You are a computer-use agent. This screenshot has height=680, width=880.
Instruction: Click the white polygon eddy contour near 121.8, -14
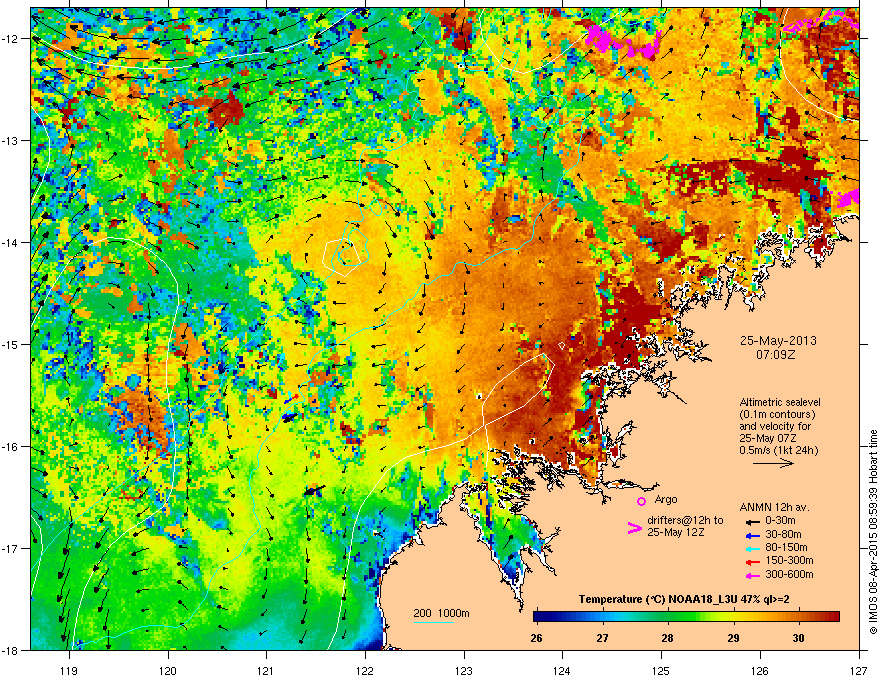[x=341, y=257]
